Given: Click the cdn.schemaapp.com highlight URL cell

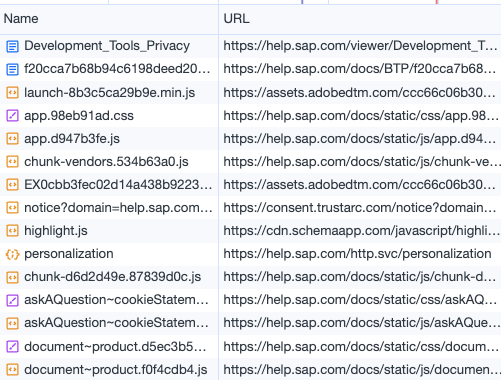Looking at the screenshot, I should pos(360,231).
